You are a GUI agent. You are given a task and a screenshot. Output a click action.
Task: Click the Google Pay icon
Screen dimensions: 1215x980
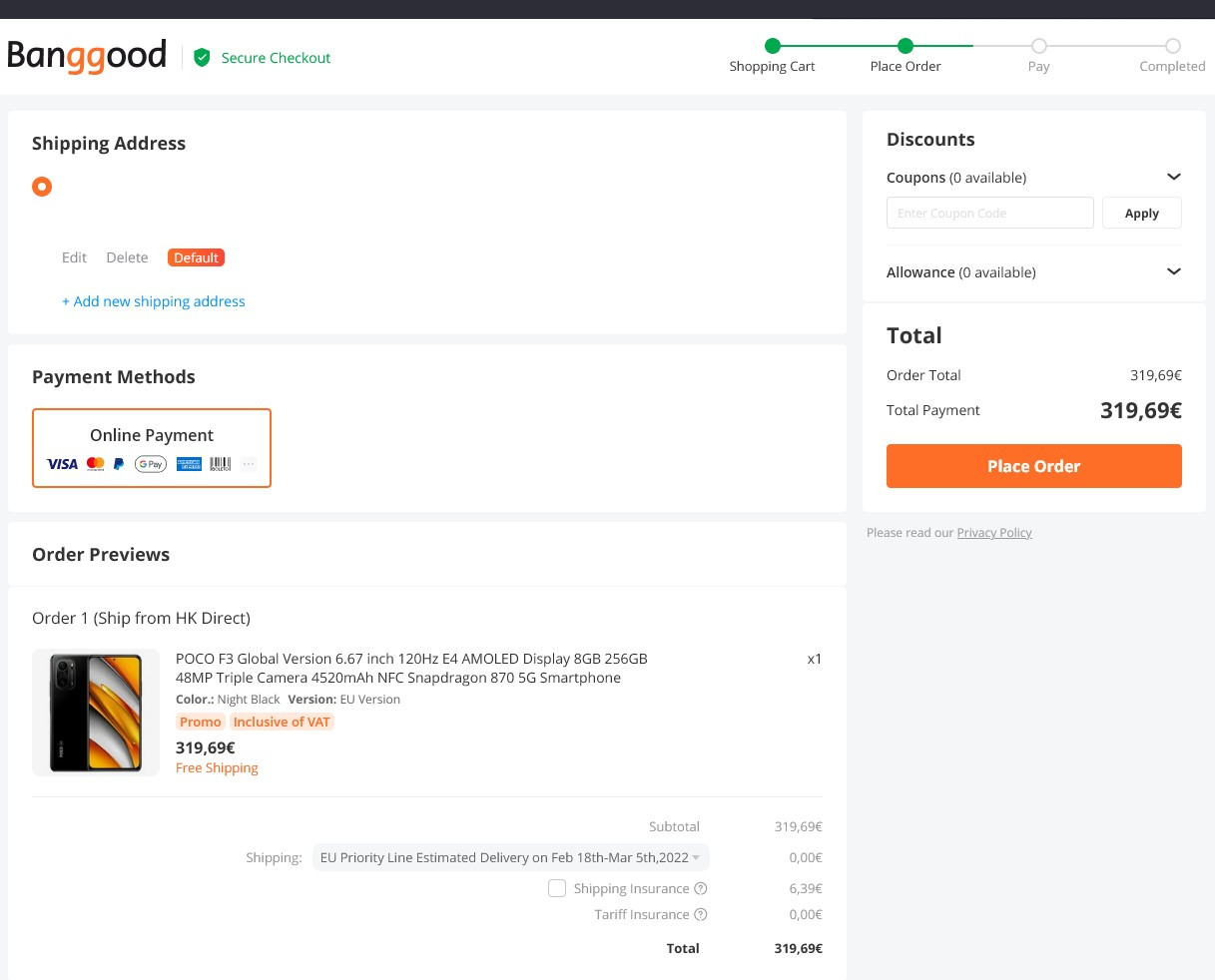point(151,464)
